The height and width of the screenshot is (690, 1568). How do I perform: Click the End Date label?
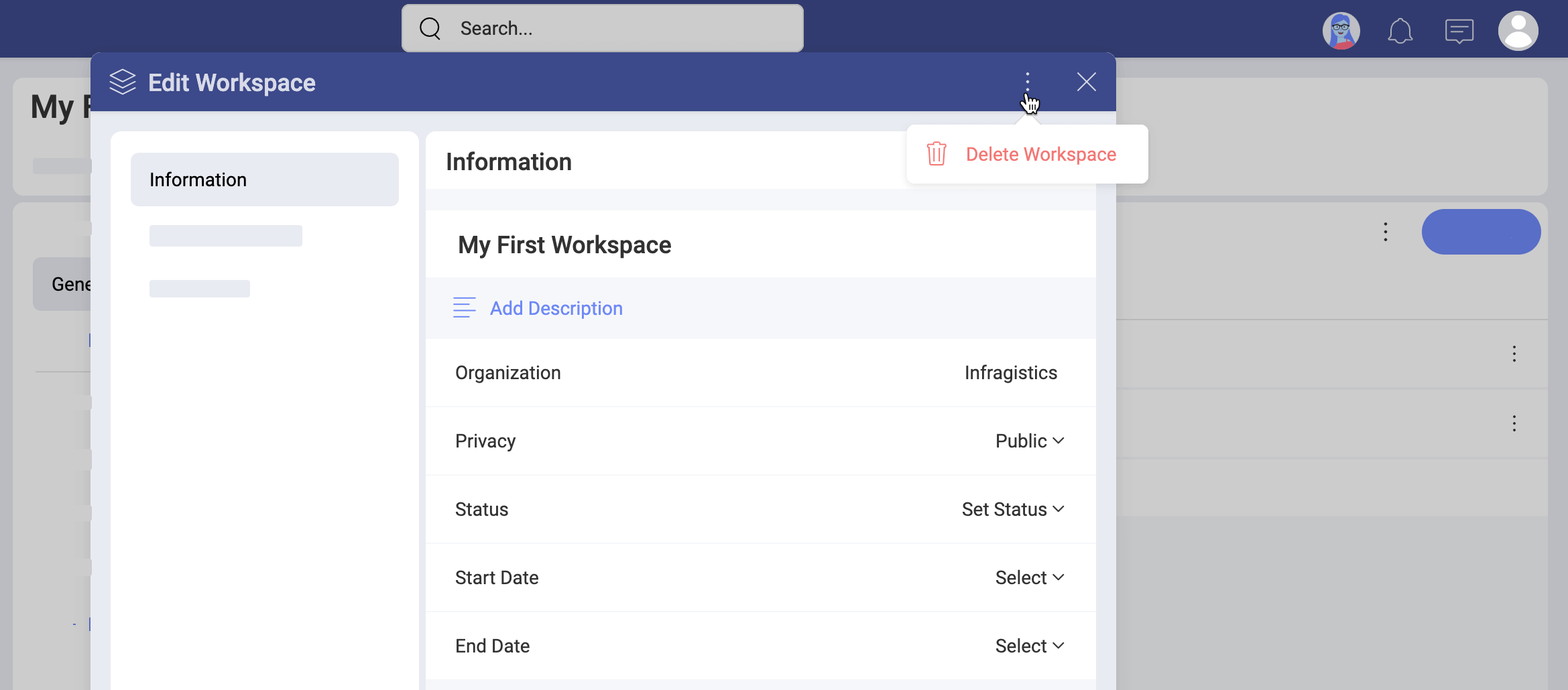(492, 646)
